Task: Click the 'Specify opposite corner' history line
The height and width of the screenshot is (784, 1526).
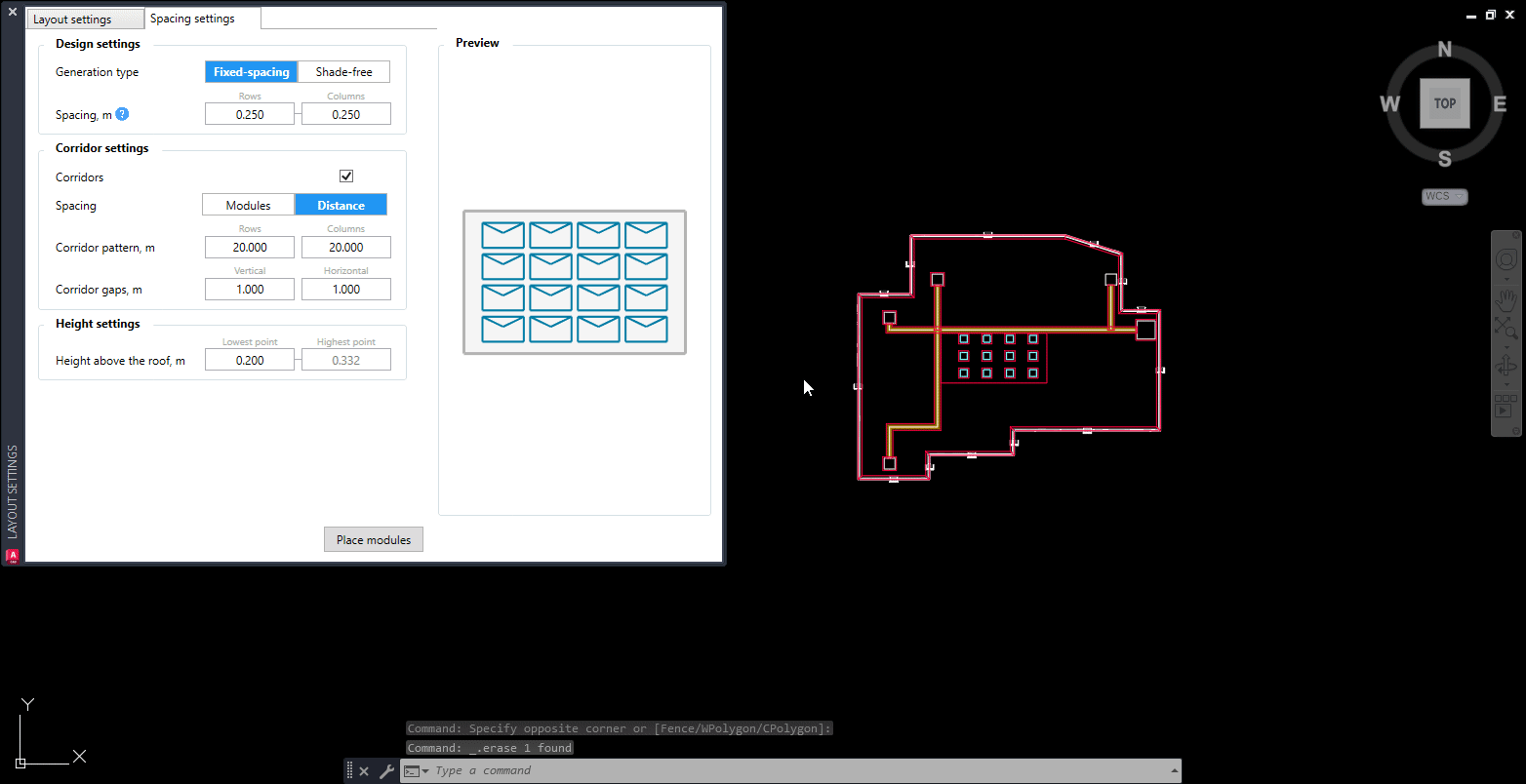Action: click(620, 728)
